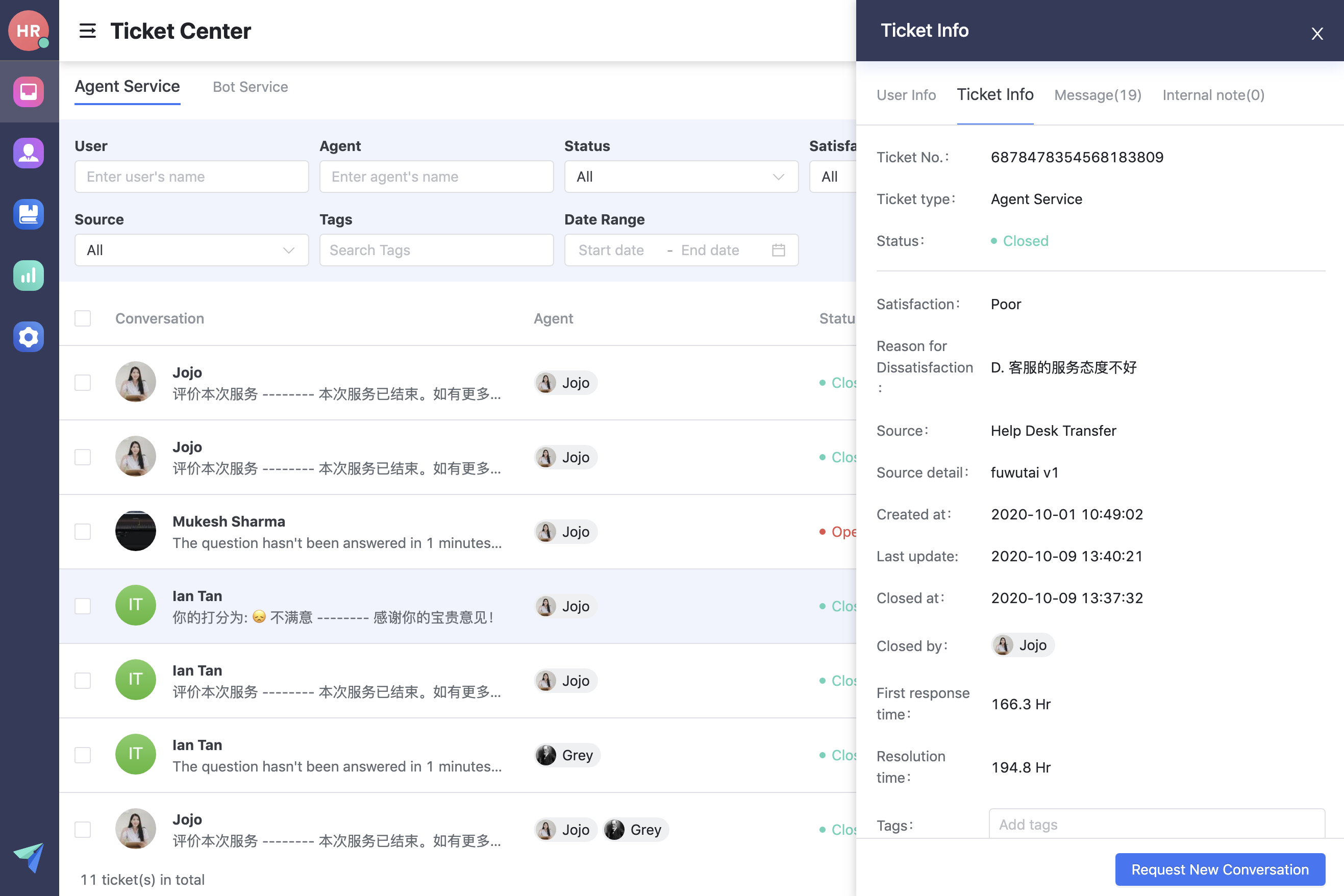Click the calendar icon in Date Range
The height and width of the screenshot is (896, 1344).
point(778,250)
